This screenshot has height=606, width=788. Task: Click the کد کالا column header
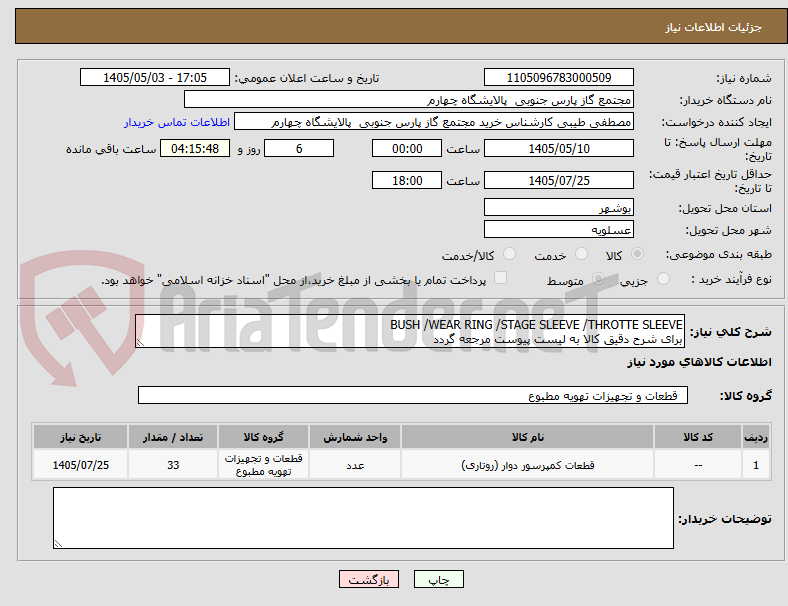[698, 437]
